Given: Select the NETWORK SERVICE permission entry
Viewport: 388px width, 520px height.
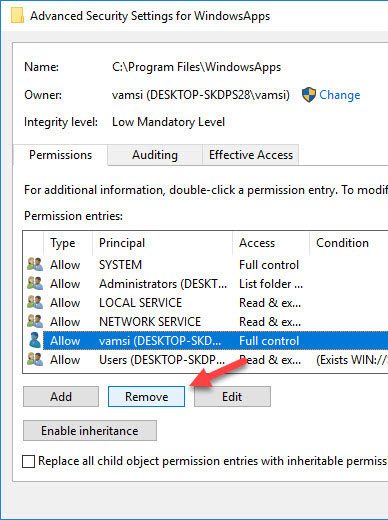Looking at the screenshot, I should pos(205,322).
